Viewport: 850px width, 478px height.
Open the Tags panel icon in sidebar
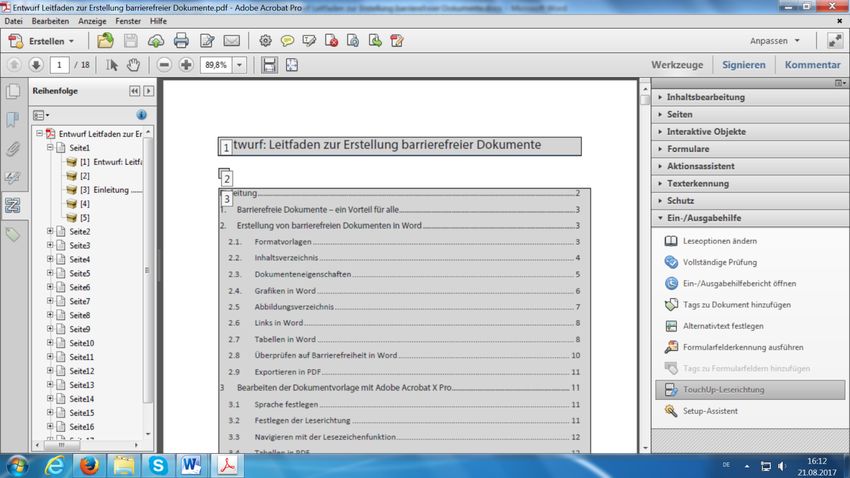(x=13, y=234)
